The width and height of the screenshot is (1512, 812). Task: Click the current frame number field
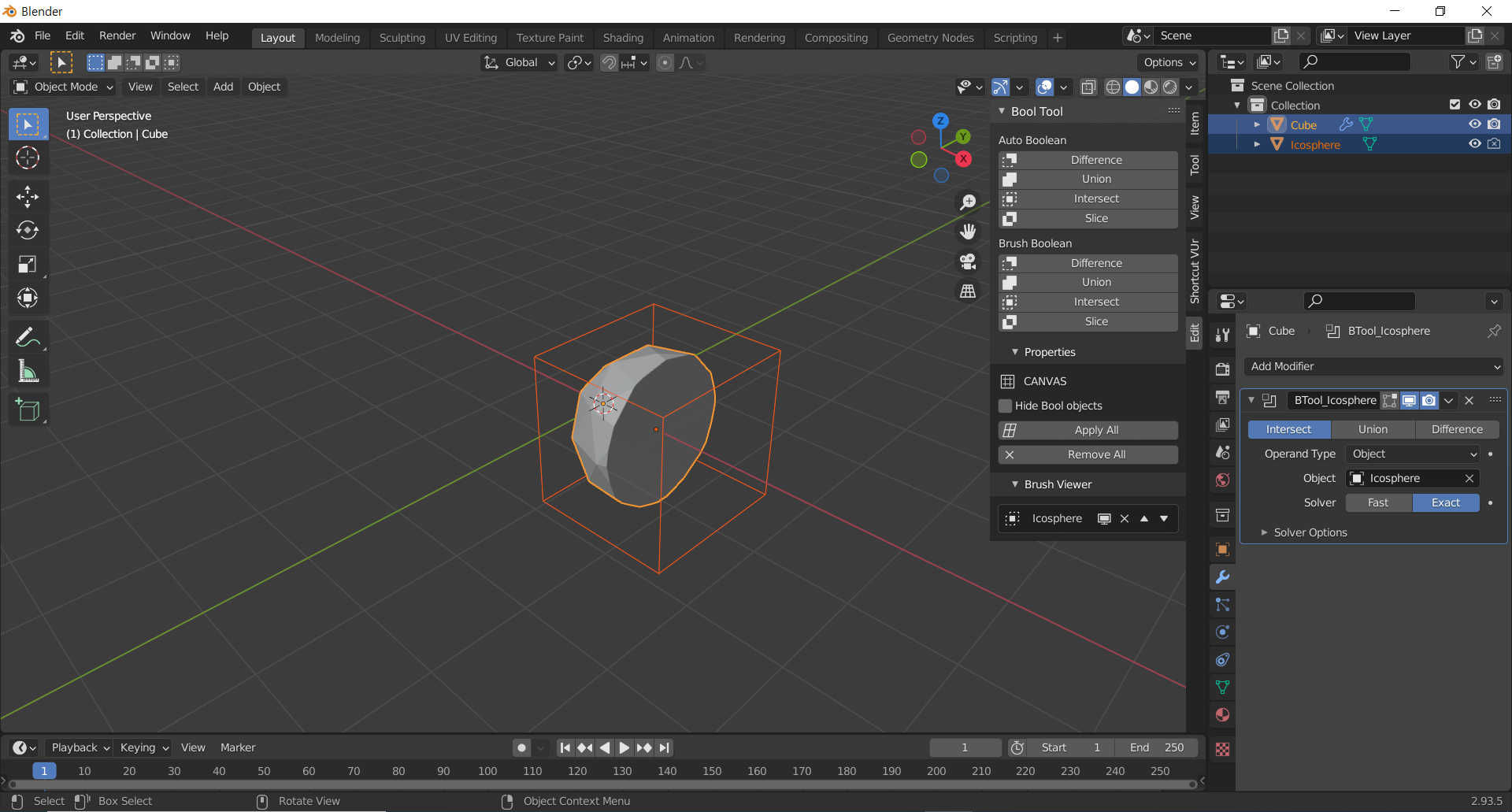click(965, 747)
